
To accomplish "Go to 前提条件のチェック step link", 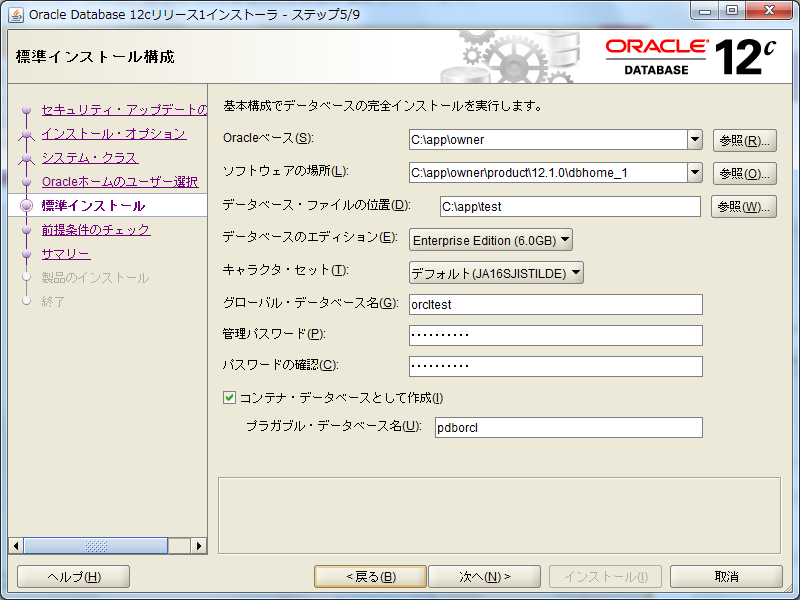I will tap(96, 230).
